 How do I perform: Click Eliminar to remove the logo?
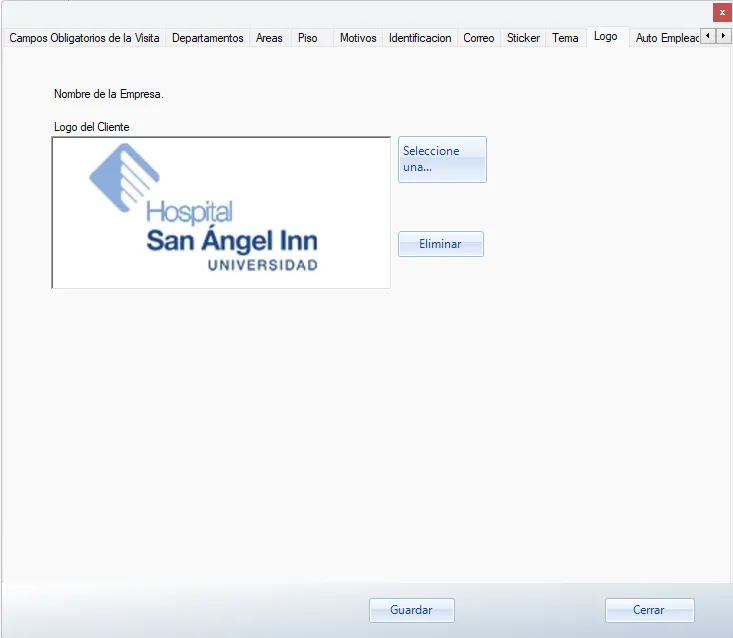point(441,244)
